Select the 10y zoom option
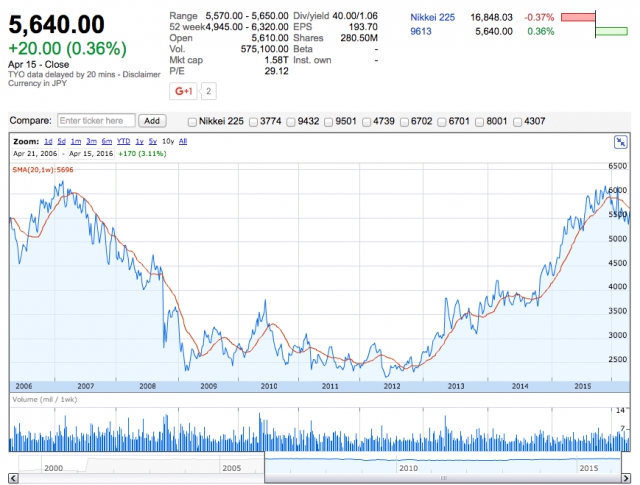This screenshot has height=485, width=640. (168, 141)
